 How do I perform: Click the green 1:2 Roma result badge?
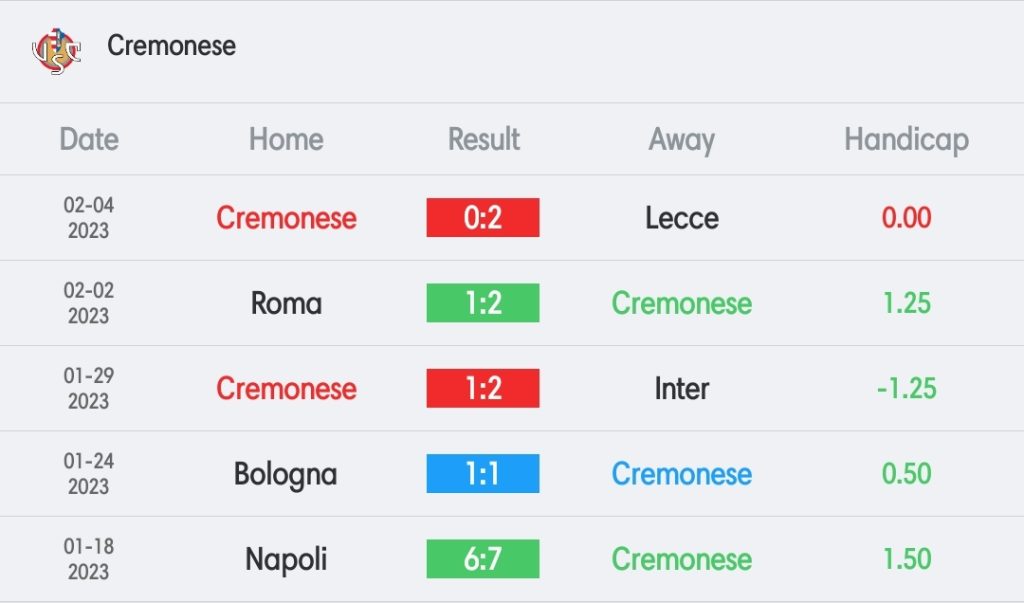click(483, 303)
